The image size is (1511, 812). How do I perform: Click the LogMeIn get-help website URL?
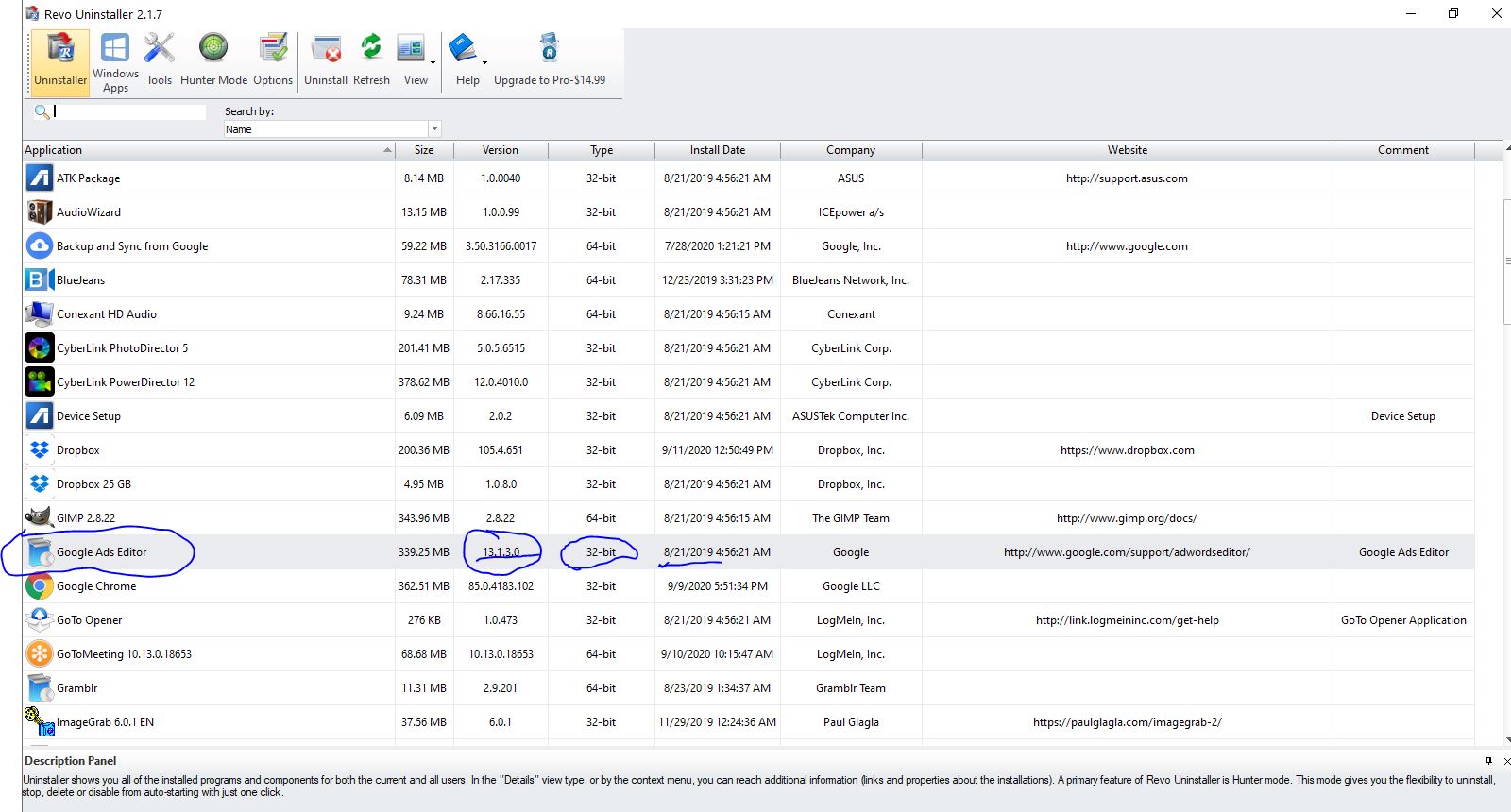point(1128,620)
